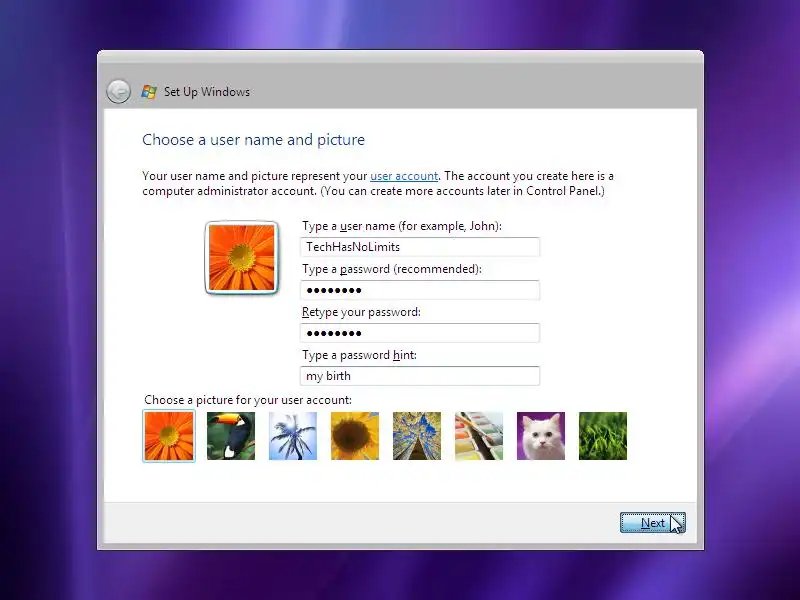Click the Next button

point(653,523)
